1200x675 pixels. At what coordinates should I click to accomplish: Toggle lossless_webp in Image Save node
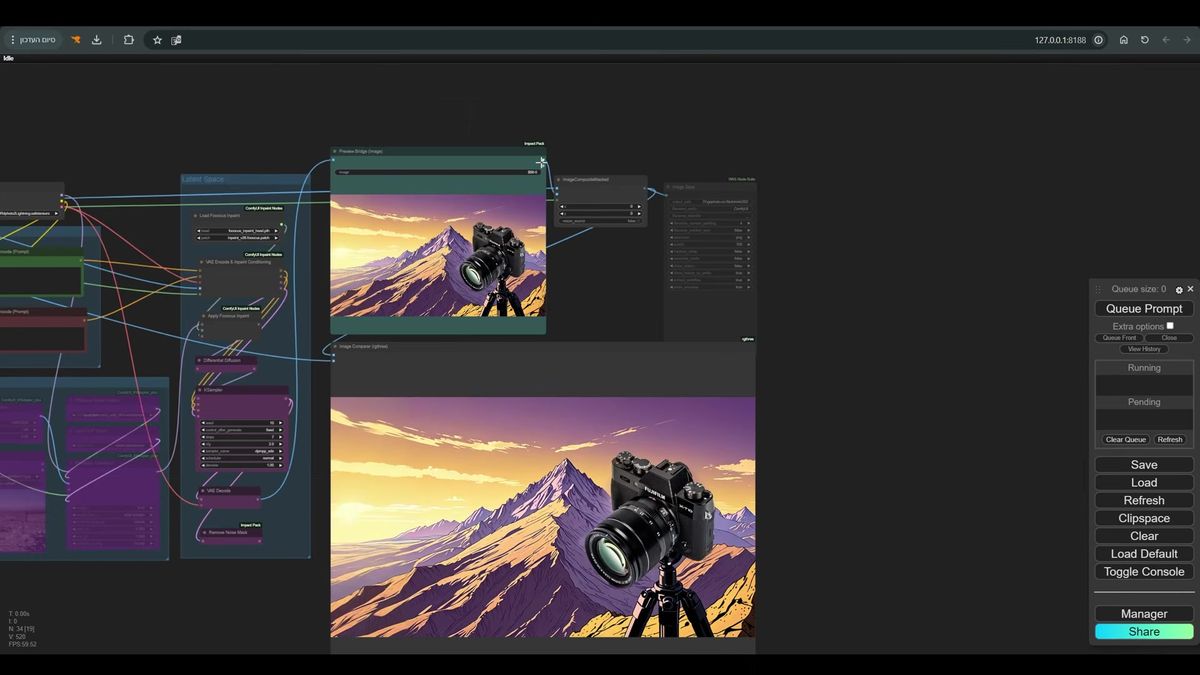click(x=710, y=251)
